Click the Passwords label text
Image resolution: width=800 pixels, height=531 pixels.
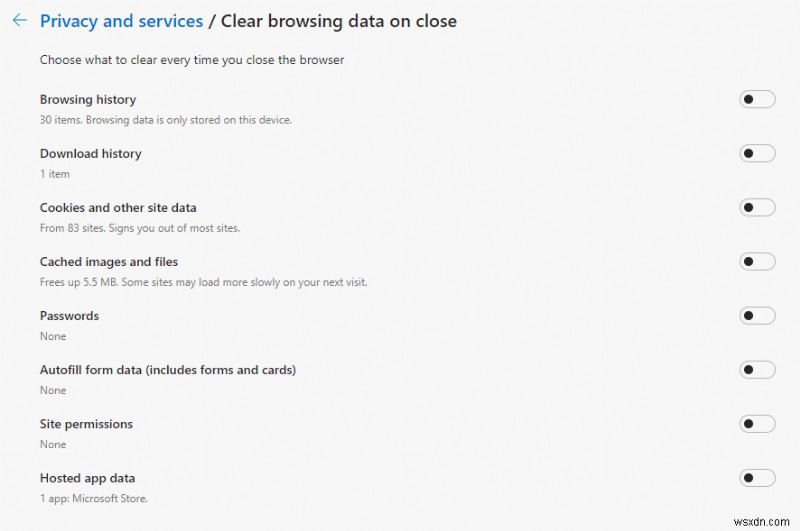coord(69,316)
